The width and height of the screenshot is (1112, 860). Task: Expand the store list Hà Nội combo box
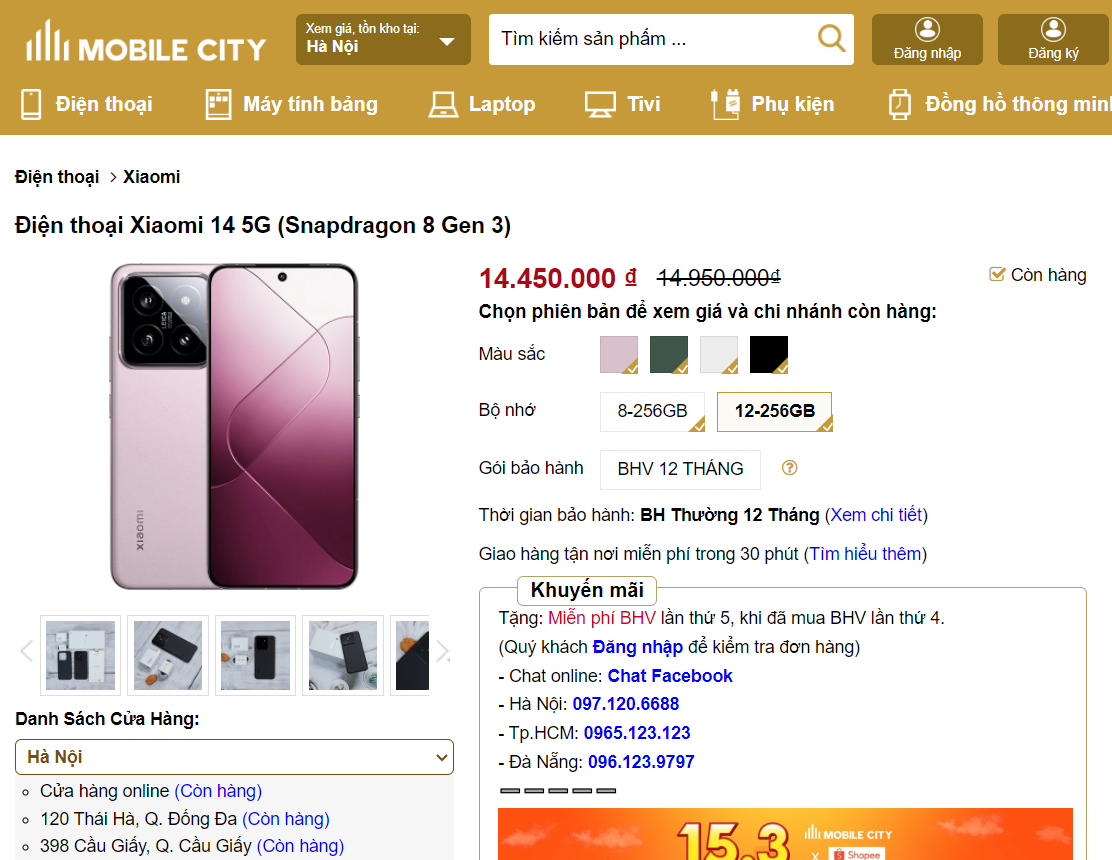[234, 757]
